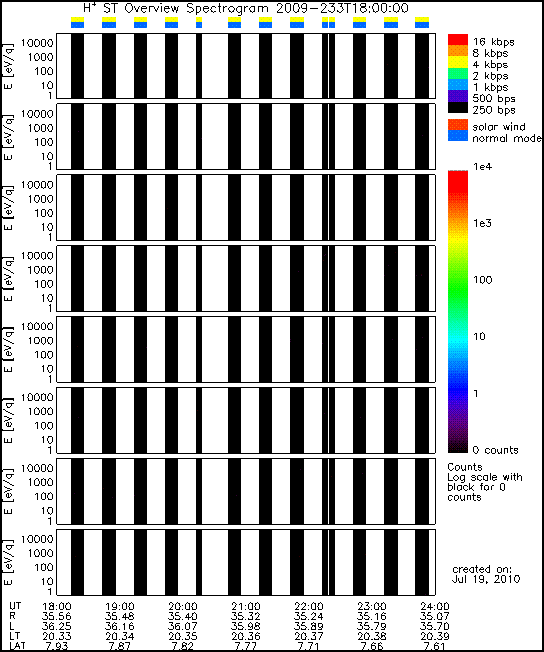Screen dimensions: 544x652
Task: Click the '8 kbps' legend label
Action: click(x=491, y=53)
